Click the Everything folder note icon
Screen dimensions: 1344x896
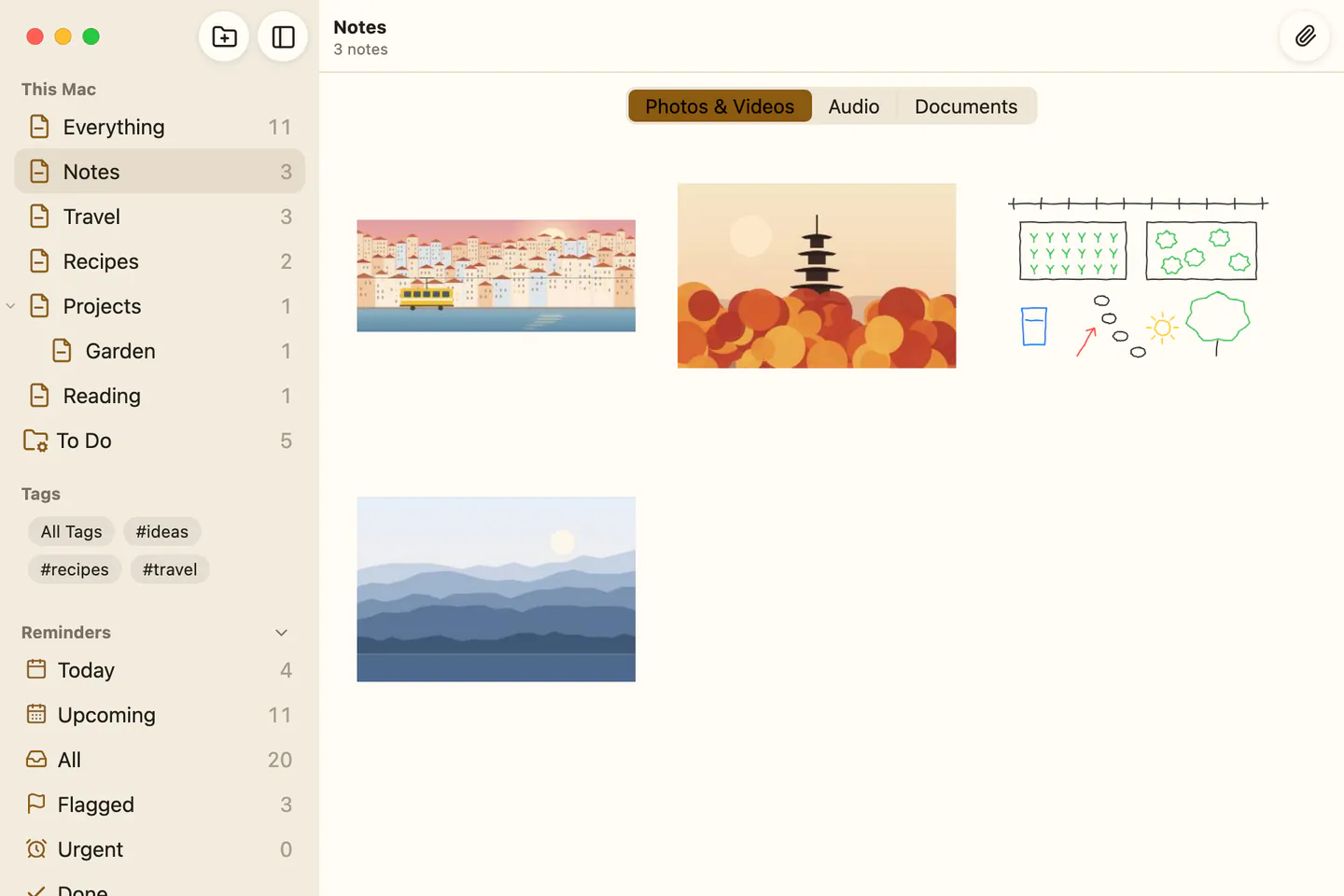pos(39,126)
